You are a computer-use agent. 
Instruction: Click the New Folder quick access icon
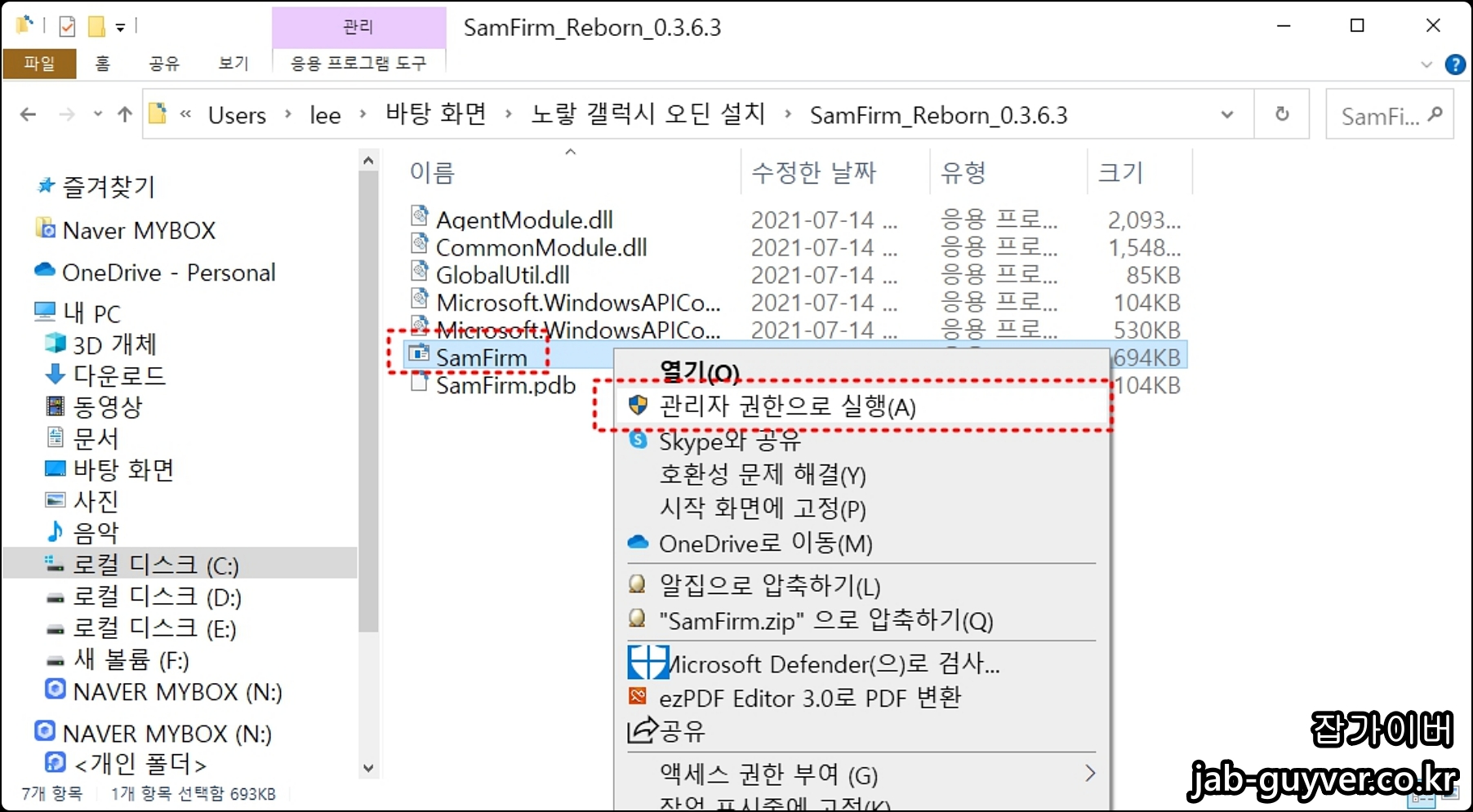(96, 26)
